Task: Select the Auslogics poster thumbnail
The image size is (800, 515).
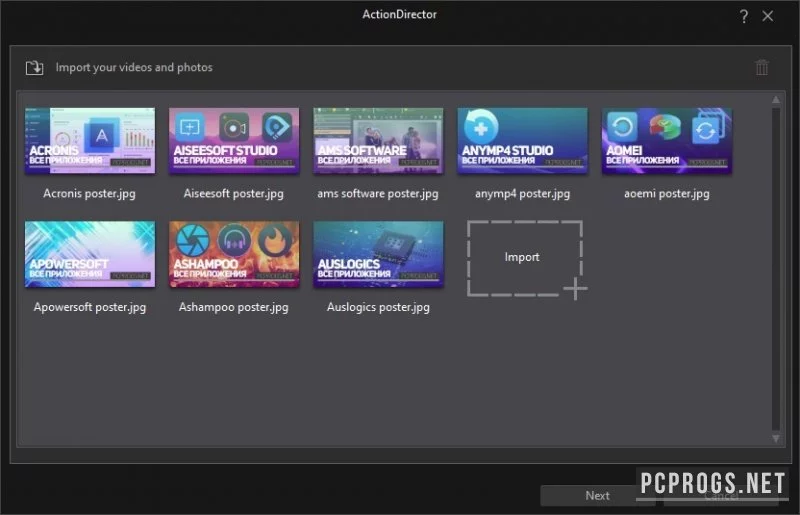Action: [x=378, y=254]
